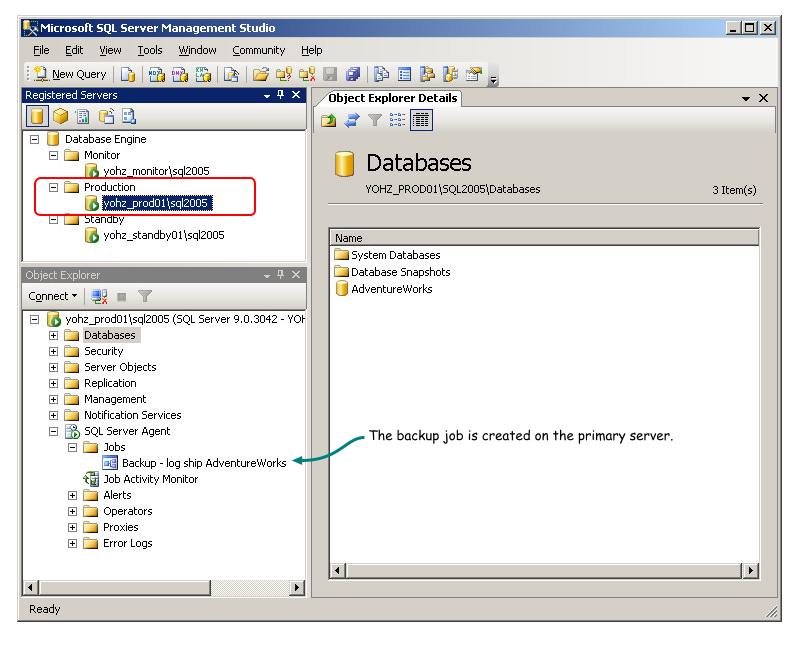This screenshot has height=648, width=791.
Task: Open the Help menu
Action: [x=312, y=50]
